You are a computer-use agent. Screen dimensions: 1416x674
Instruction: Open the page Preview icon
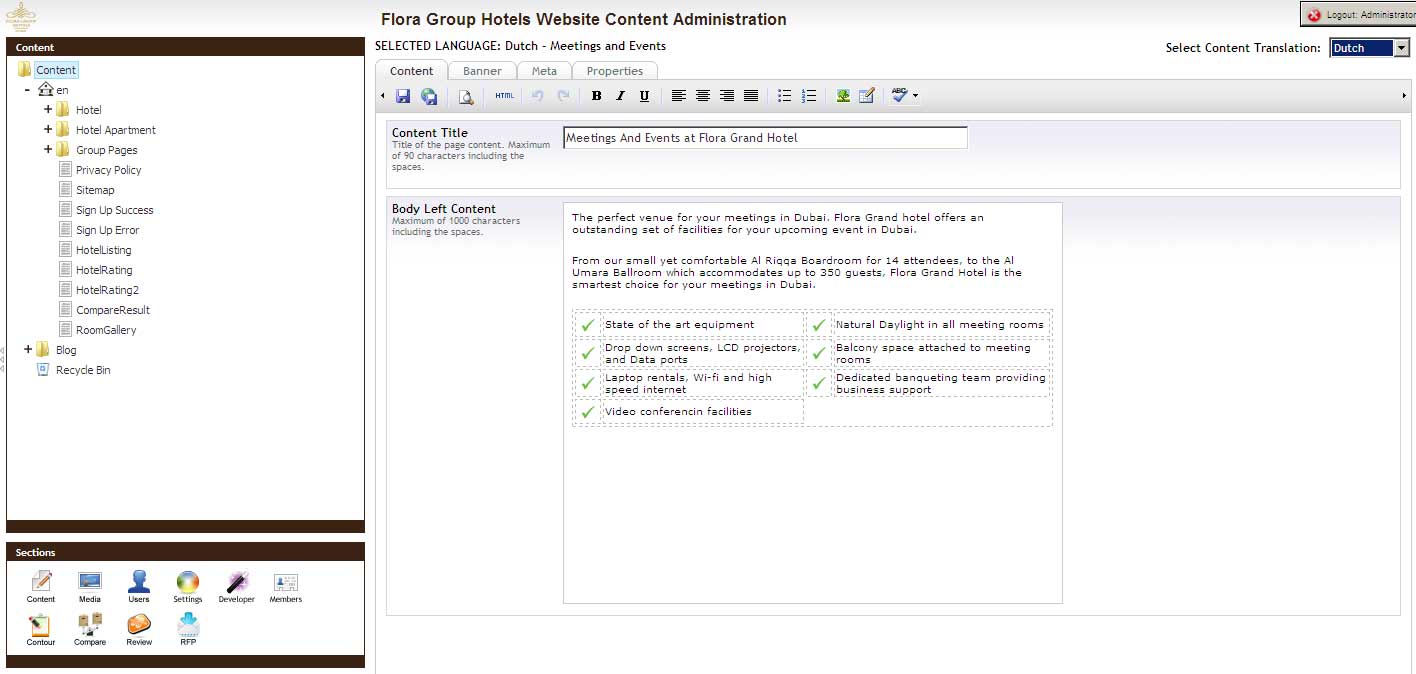click(x=465, y=96)
